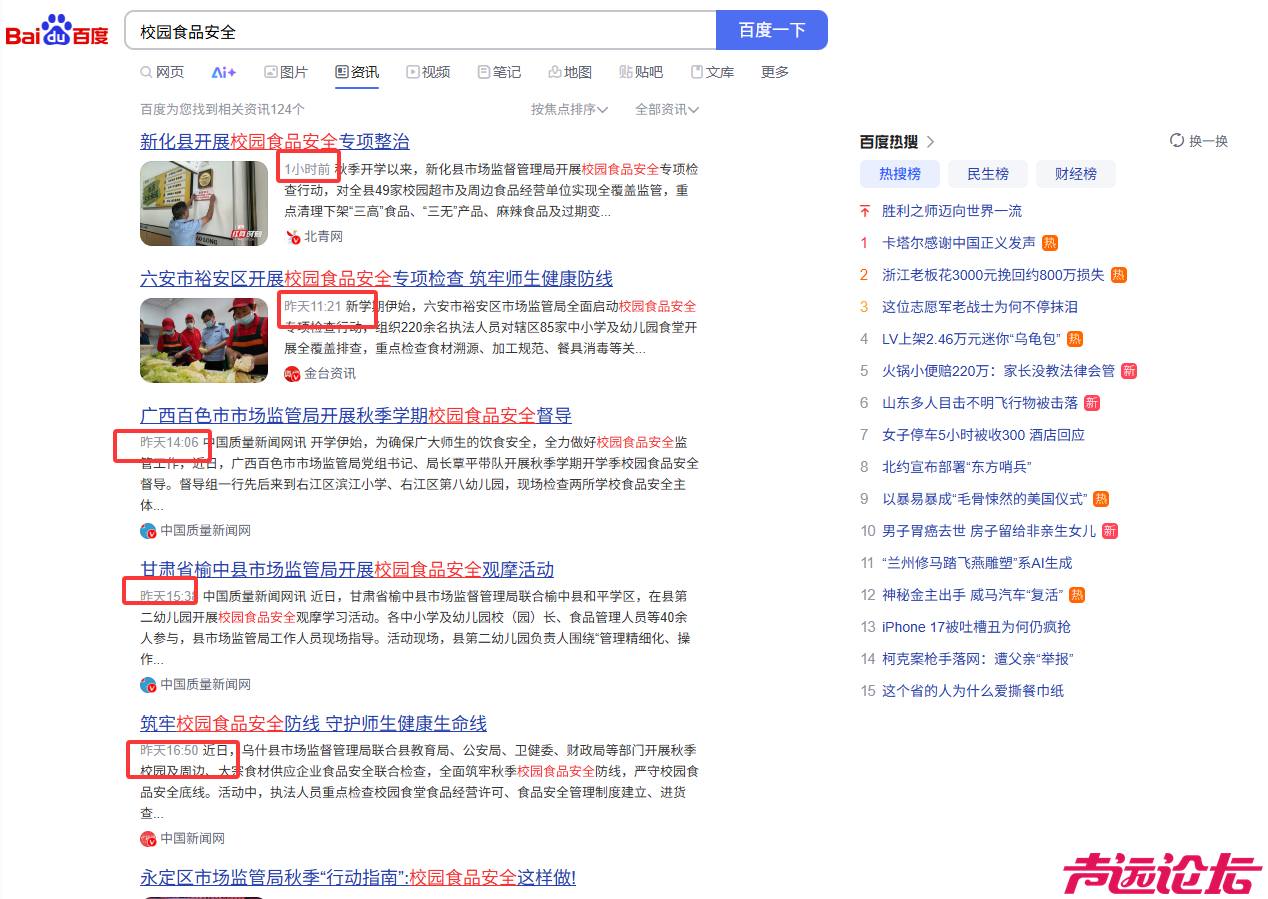Click the 百度热搜 panel title
1268x899 pixels.
(889, 142)
